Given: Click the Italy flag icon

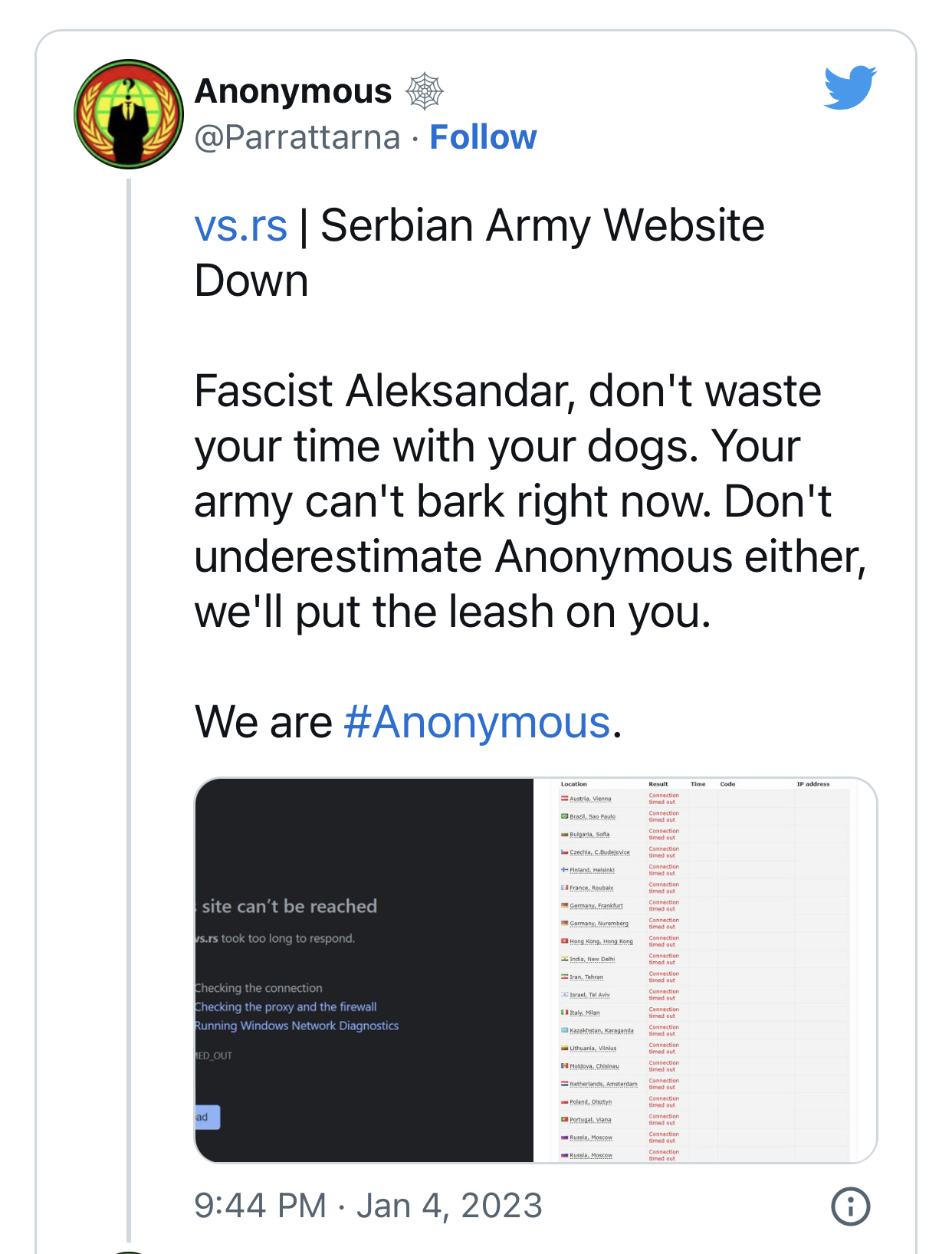Looking at the screenshot, I should click(x=564, y=1013).
